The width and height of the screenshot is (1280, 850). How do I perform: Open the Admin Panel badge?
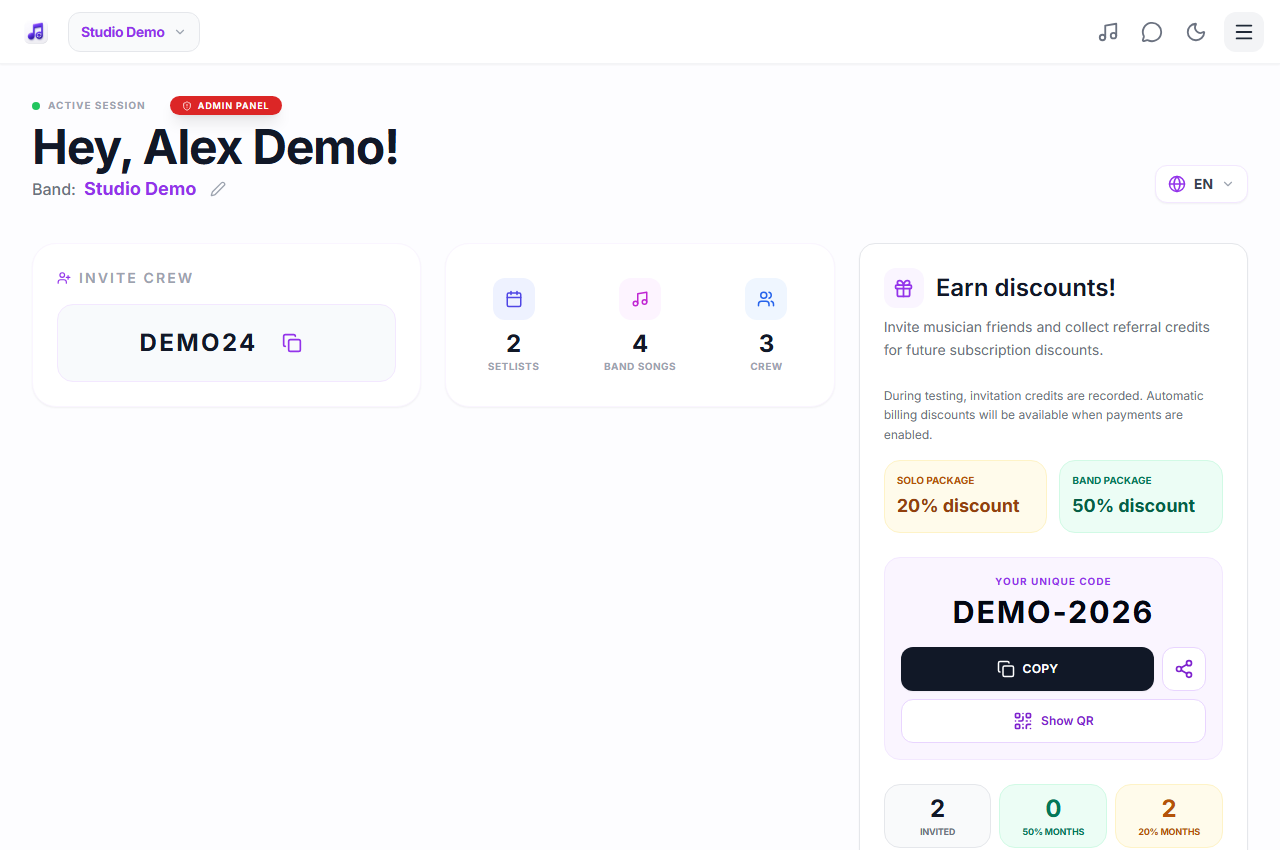[226, 105]
